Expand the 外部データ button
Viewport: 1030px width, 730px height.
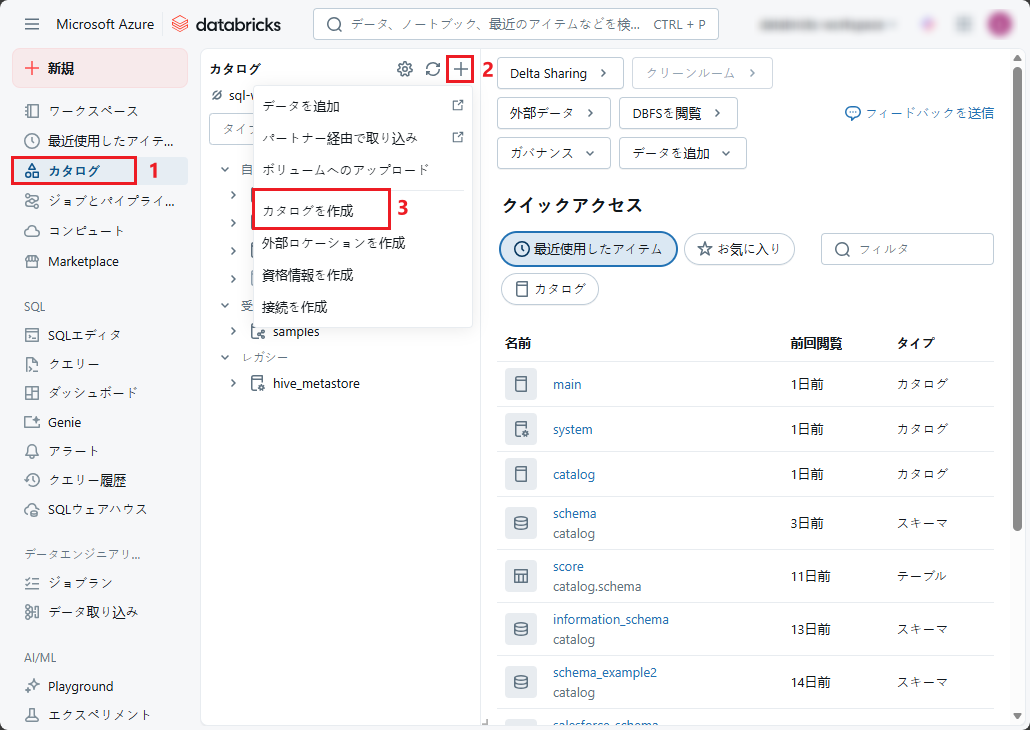pyautogui.click(x=554, y=113)
